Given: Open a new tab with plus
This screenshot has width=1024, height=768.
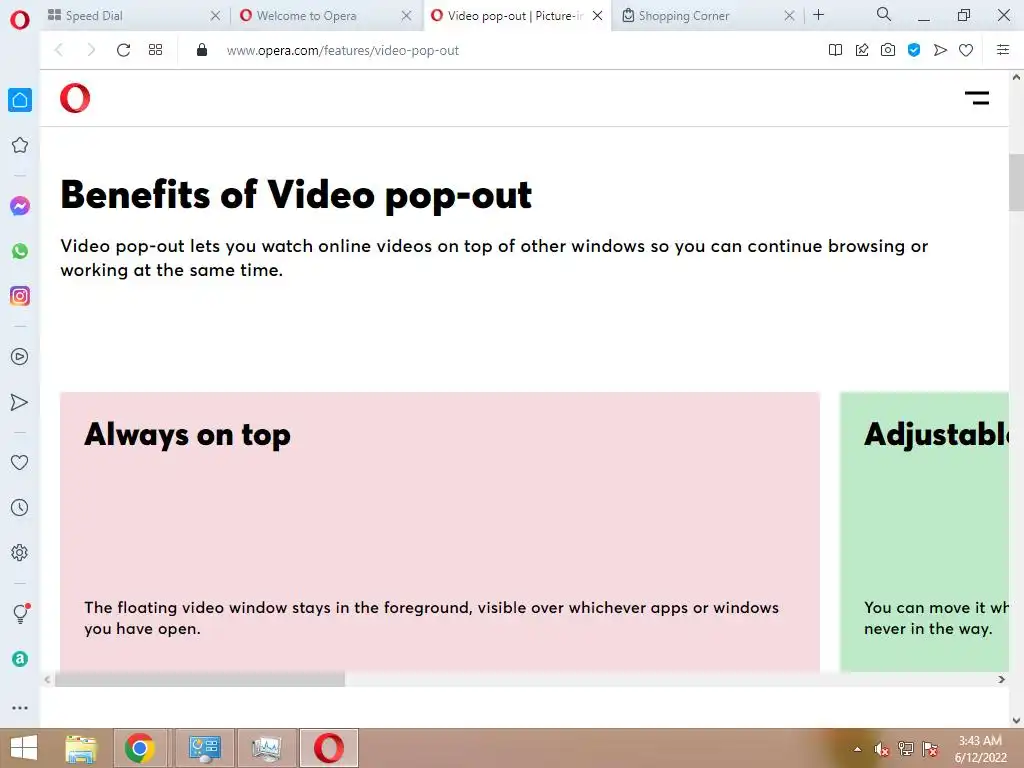Looking at the screenshot, I should [x=818, y=14].
